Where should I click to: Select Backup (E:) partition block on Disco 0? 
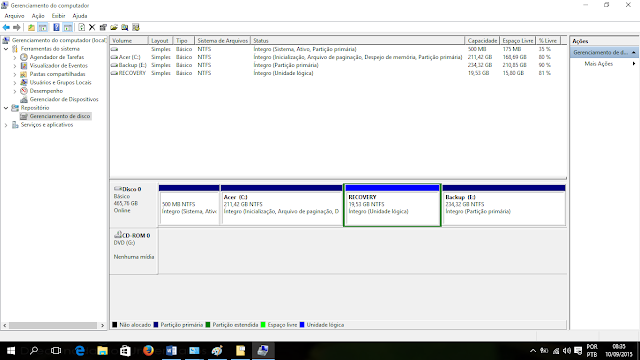(504, 205)
